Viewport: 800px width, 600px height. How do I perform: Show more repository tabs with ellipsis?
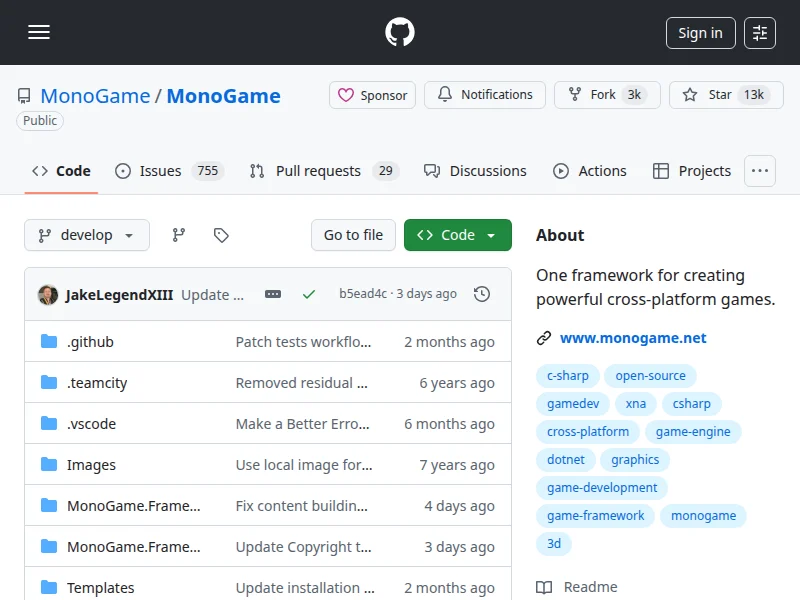click(760, 171)
